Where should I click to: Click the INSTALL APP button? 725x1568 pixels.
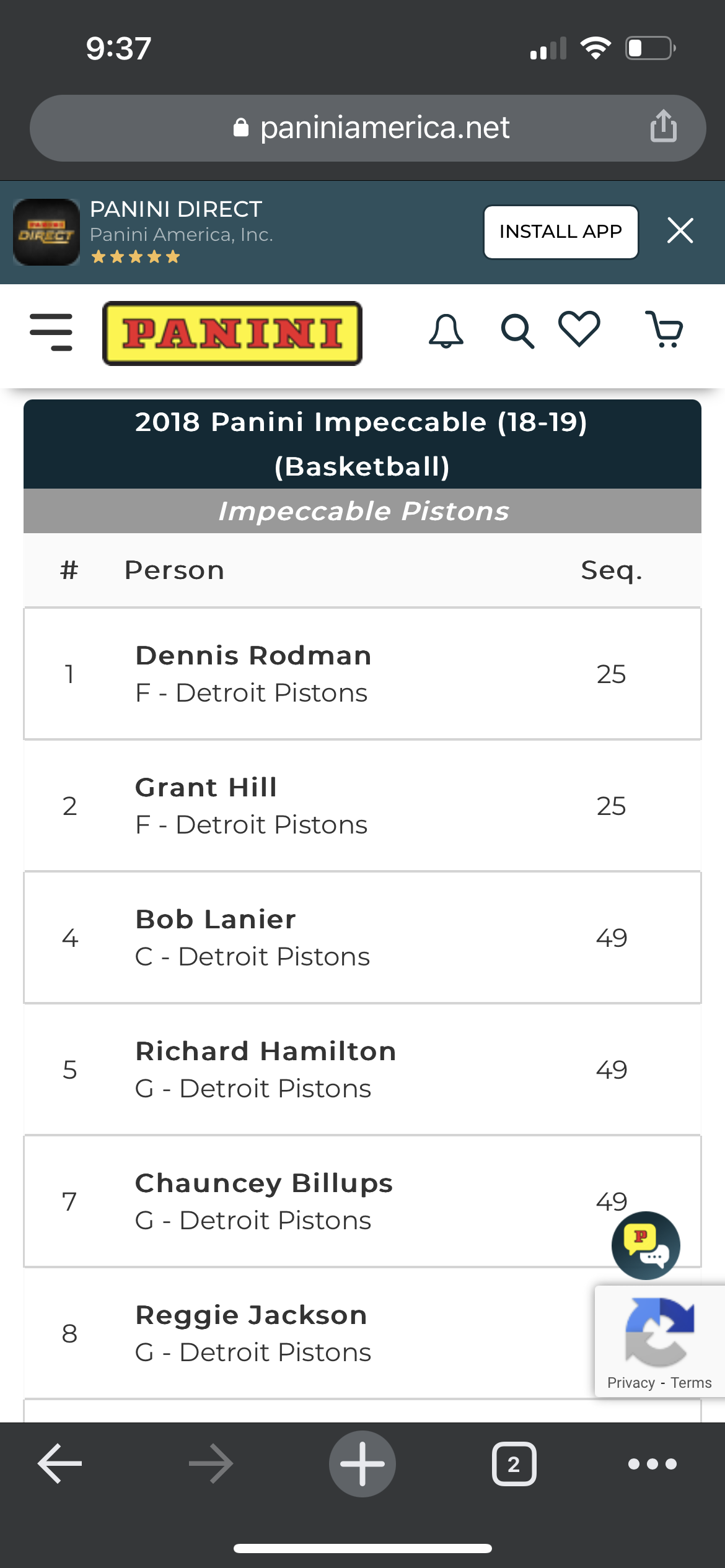561,232
